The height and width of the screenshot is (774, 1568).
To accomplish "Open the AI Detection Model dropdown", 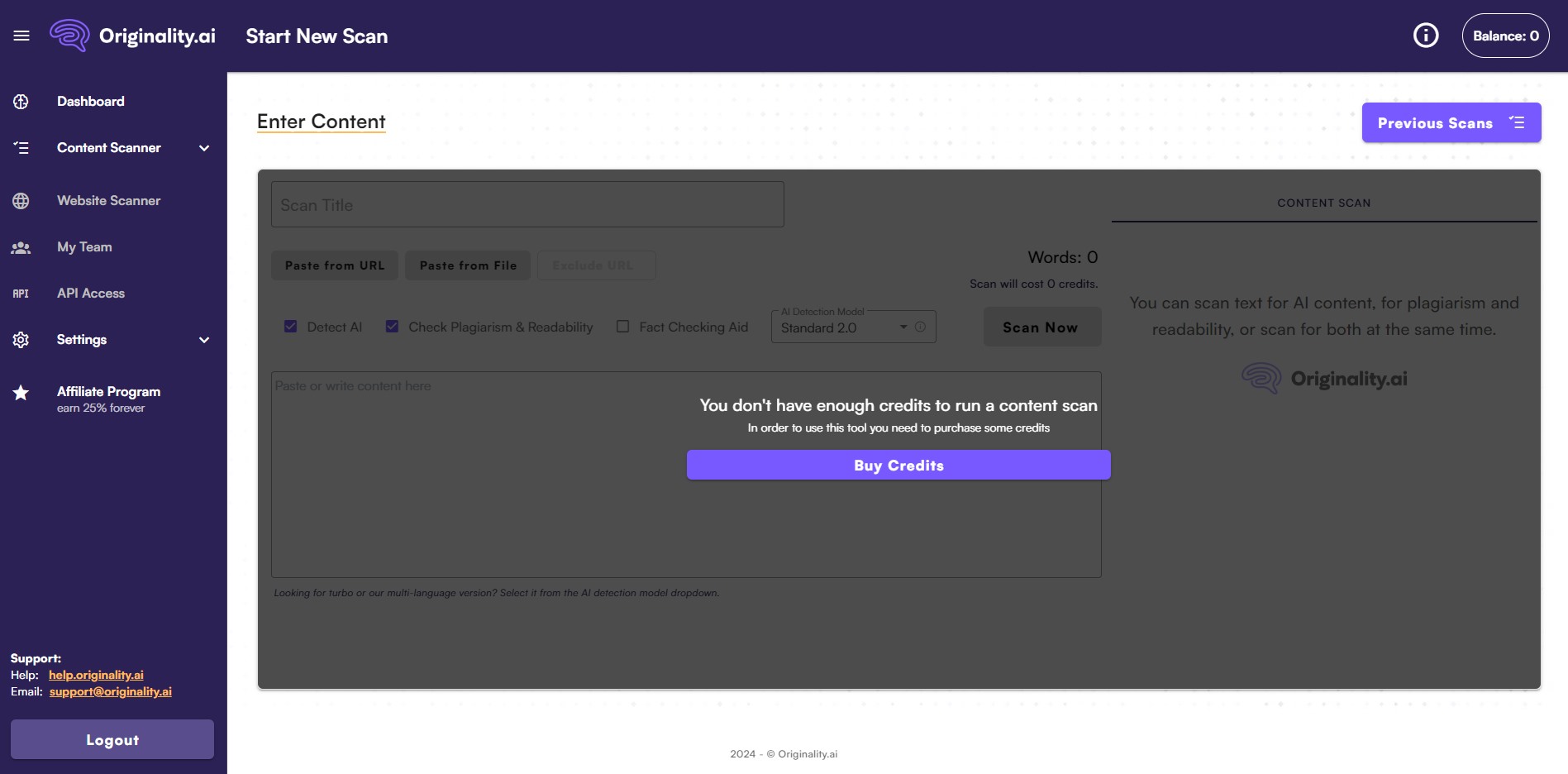I will (x=853, y=327).
